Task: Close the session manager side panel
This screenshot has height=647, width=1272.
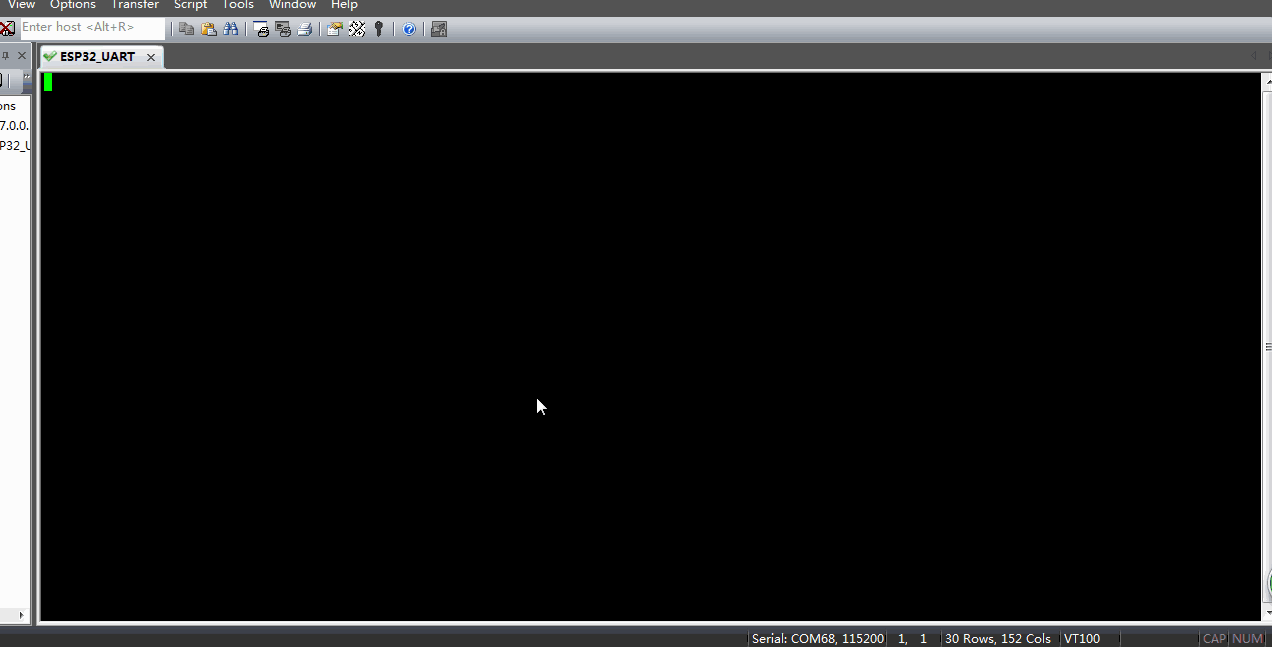Action: tap(22, 56)
